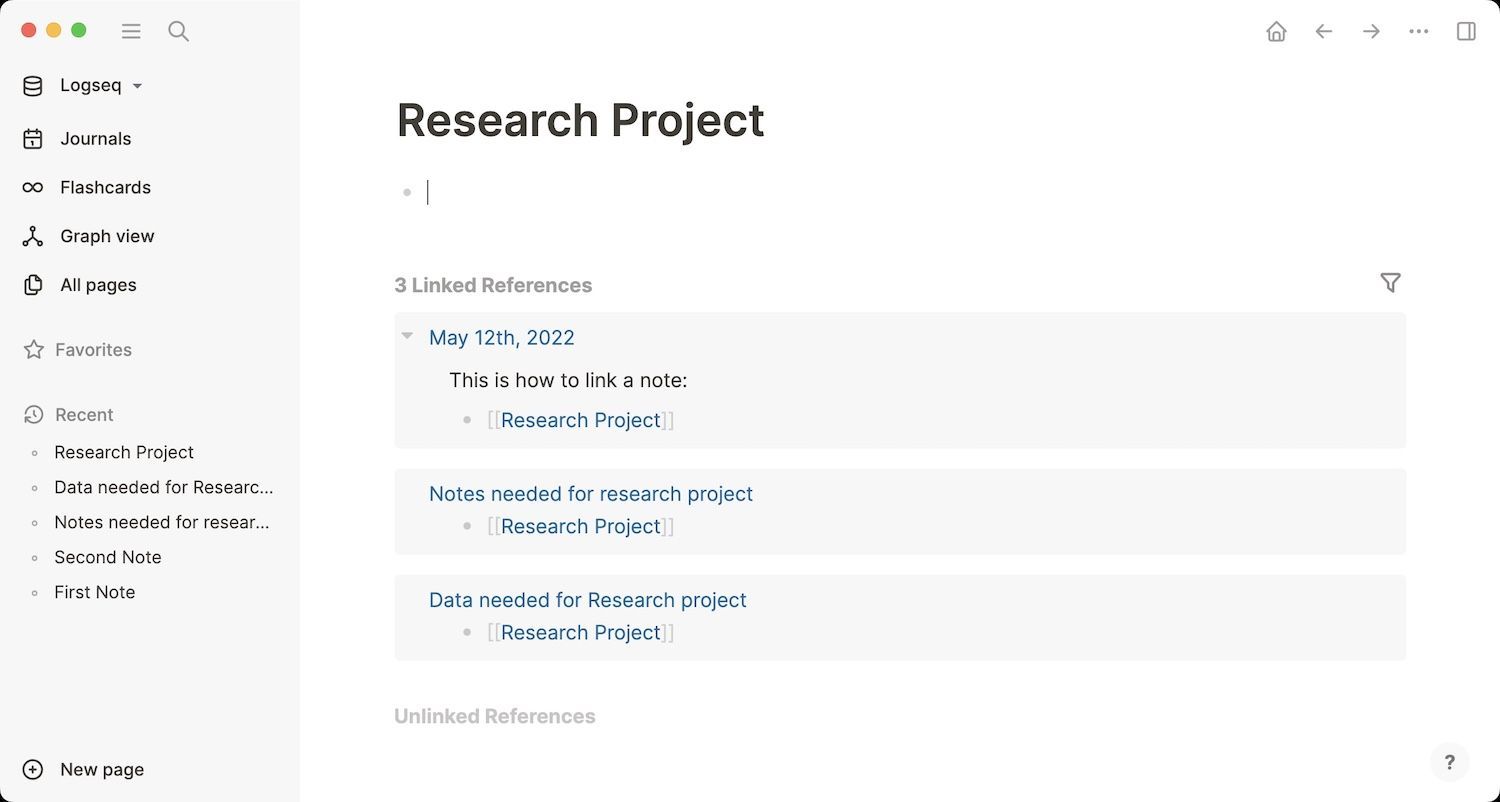Go to home via house icon
The height and width of the screenshot is (802, 1500).
click(x=1276, y=32)
